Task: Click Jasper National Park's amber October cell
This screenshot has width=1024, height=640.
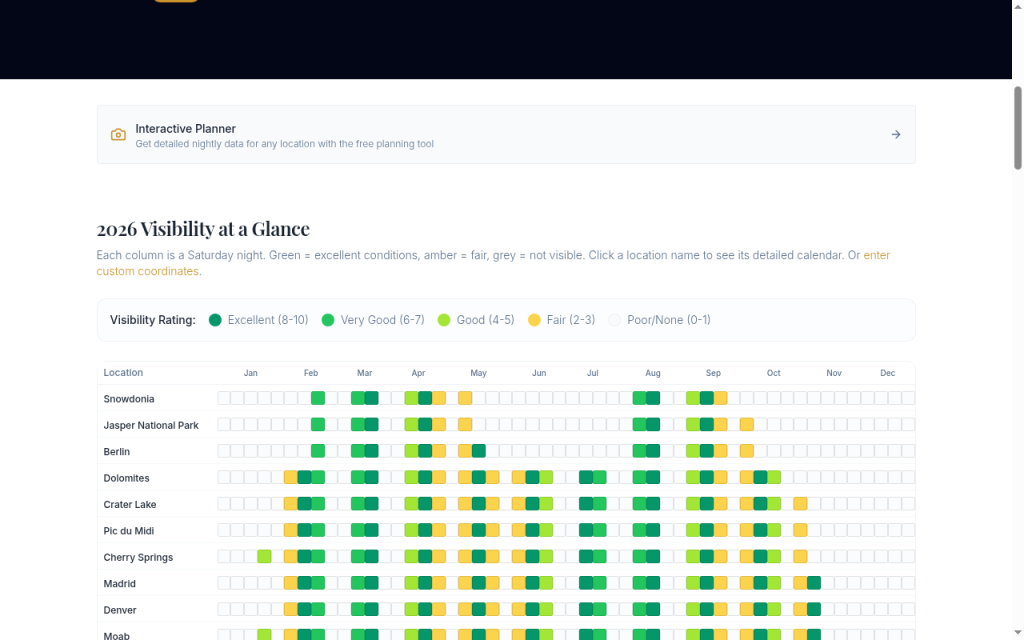Action: click(x=747, y=424)
